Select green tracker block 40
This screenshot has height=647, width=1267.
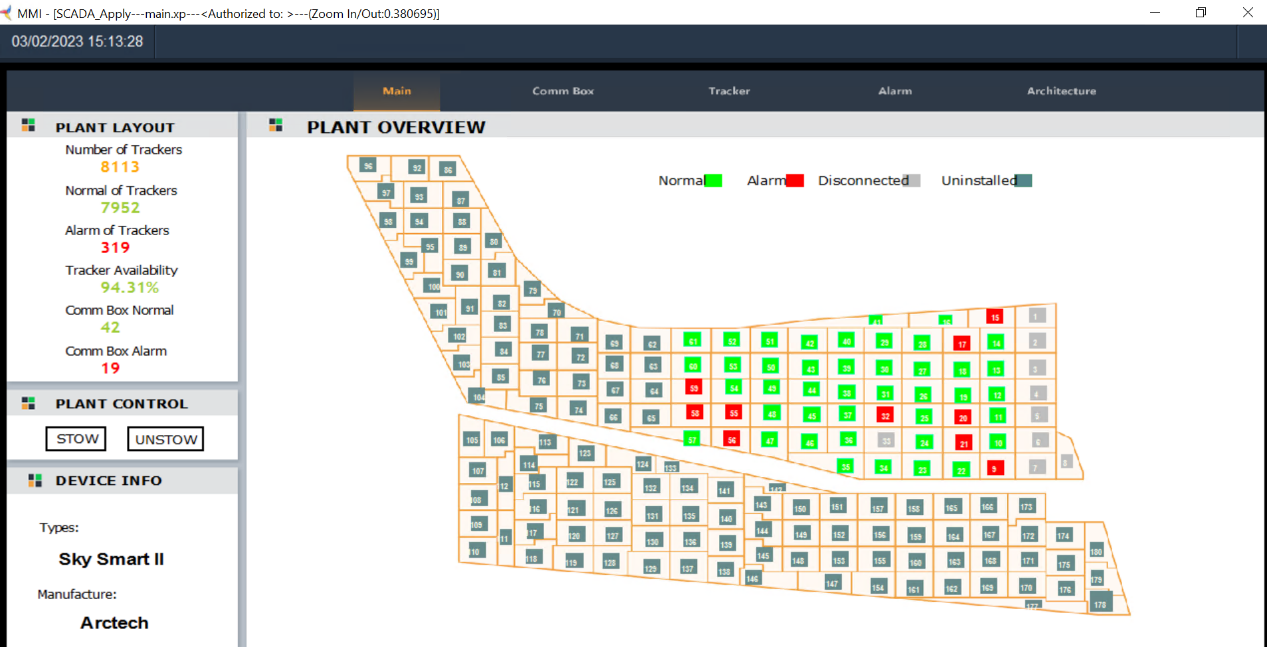846,341
